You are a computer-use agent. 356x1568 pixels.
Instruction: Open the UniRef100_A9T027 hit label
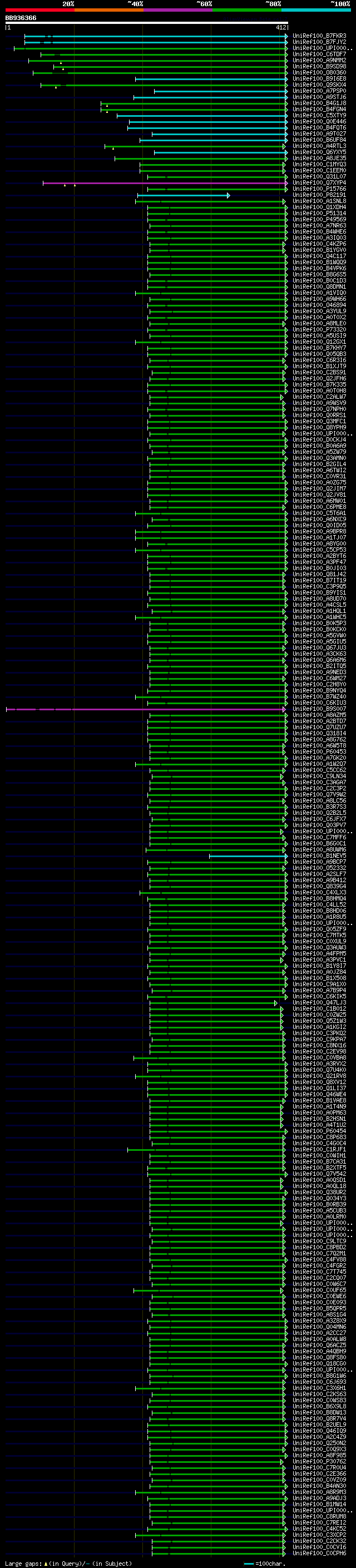tap(319, 134)
